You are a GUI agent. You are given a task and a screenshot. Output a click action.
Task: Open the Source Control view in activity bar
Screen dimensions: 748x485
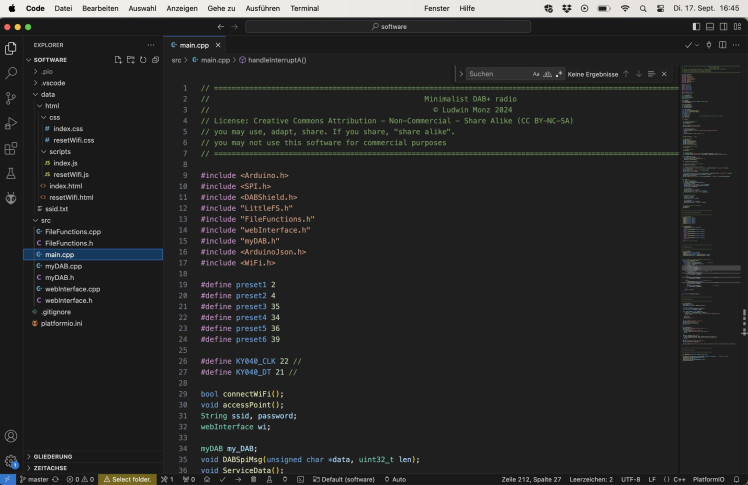[x=11, y=98]
